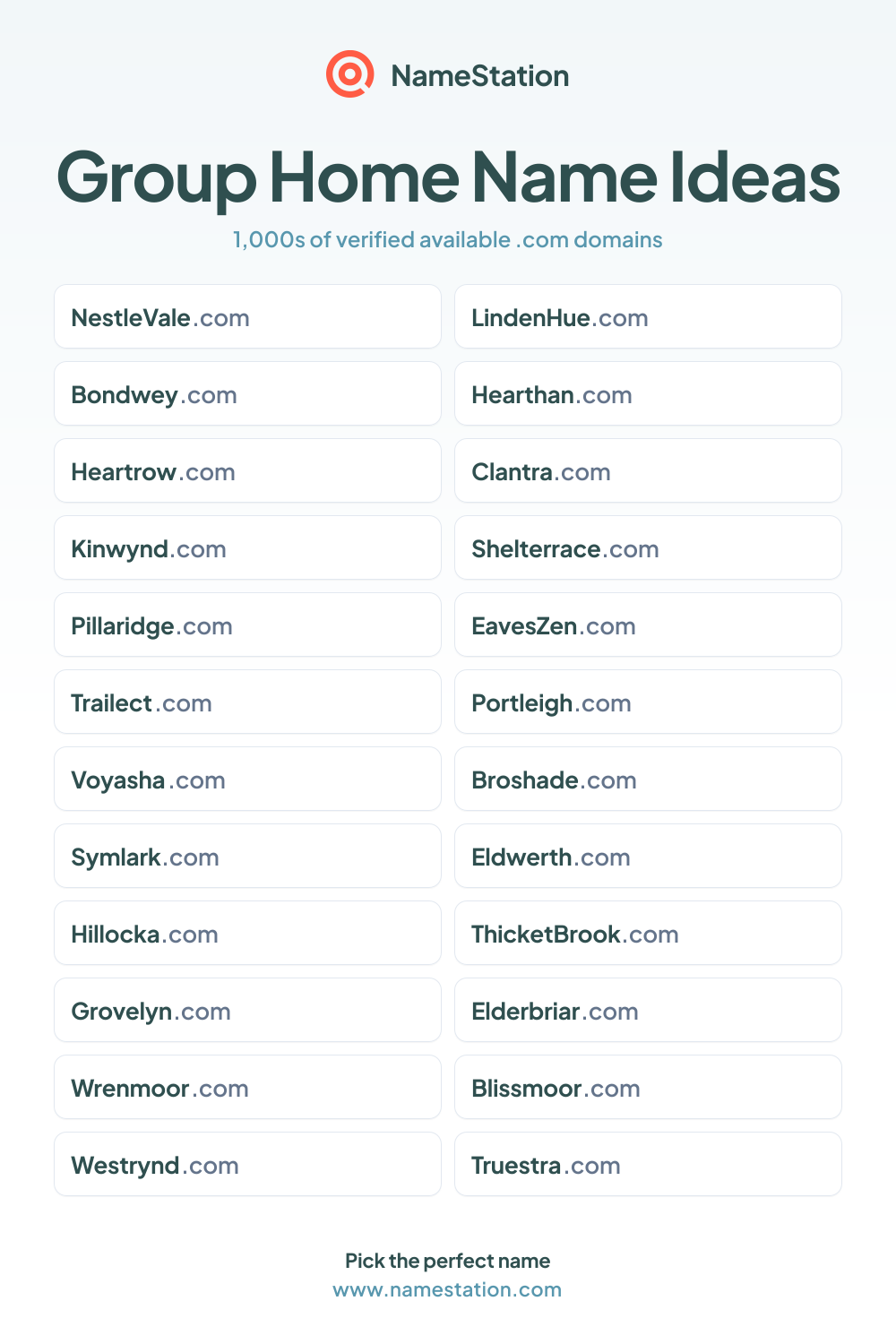
Task: Select the Clantra.com domain
Action: 648,470
